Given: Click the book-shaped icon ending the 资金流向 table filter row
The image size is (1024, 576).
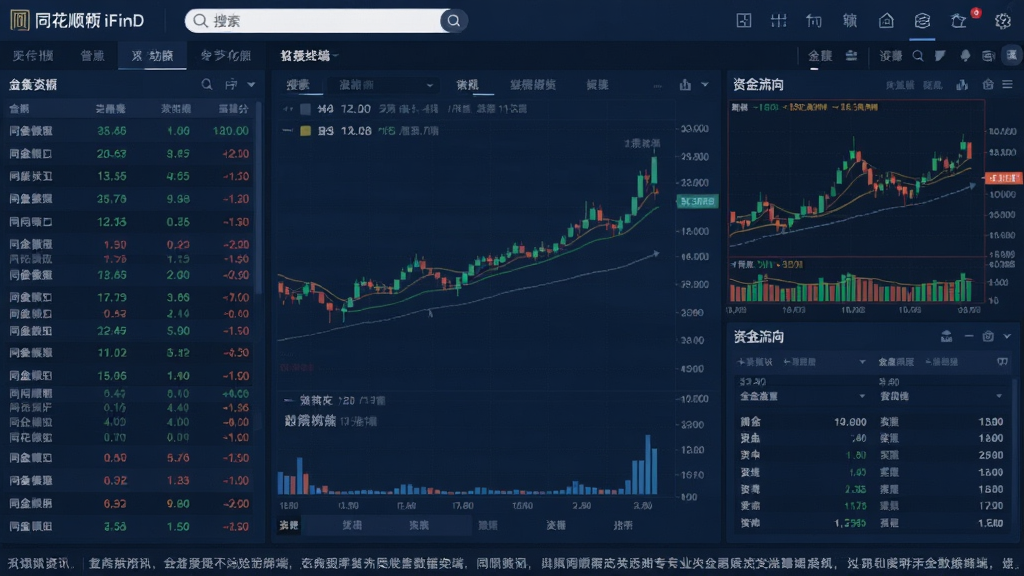Looking at the screenshot, I should [1002, 362].
